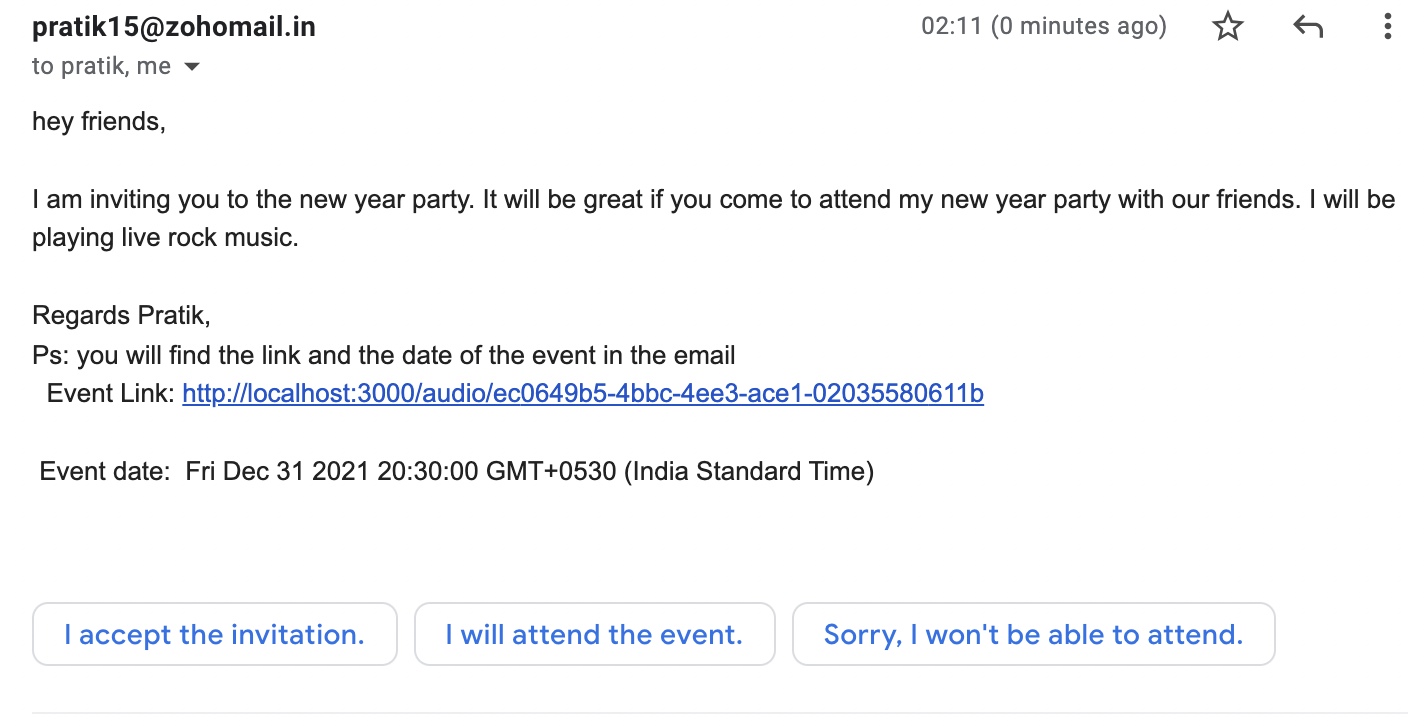Open the three-dot more options menu
The image size is (1426, 728).
[x=1387, y=27]
